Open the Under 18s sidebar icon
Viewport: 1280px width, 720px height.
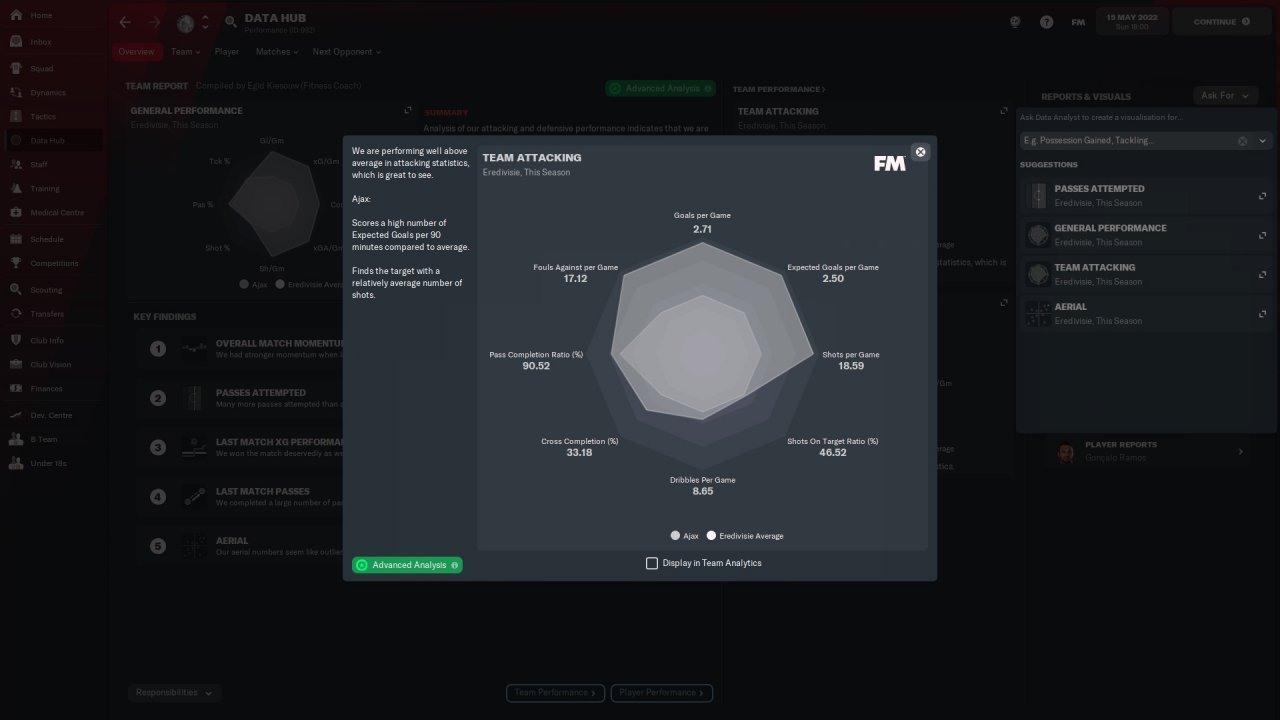(x=16, y=463)
